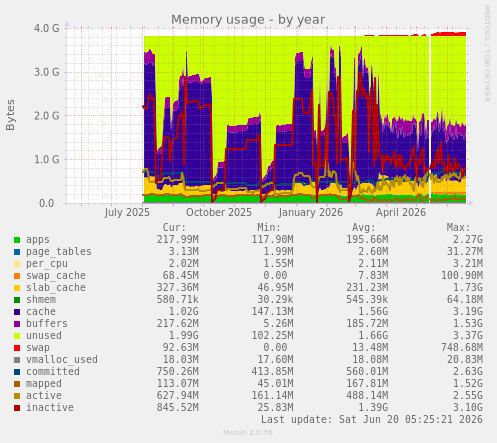
Task: Click apps current value 217.99M
Action: (178, 240)
